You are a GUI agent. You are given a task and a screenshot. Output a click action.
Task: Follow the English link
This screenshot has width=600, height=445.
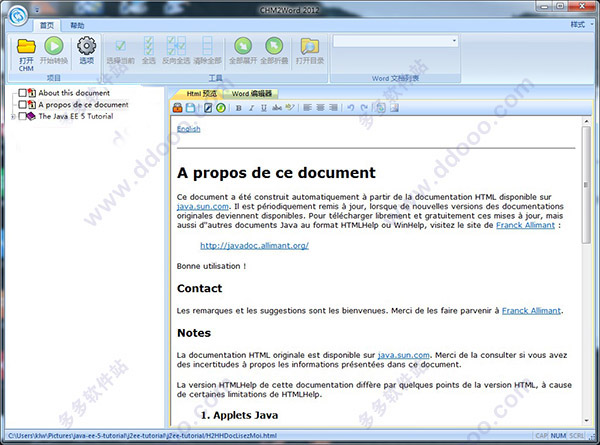click(188, 129)
